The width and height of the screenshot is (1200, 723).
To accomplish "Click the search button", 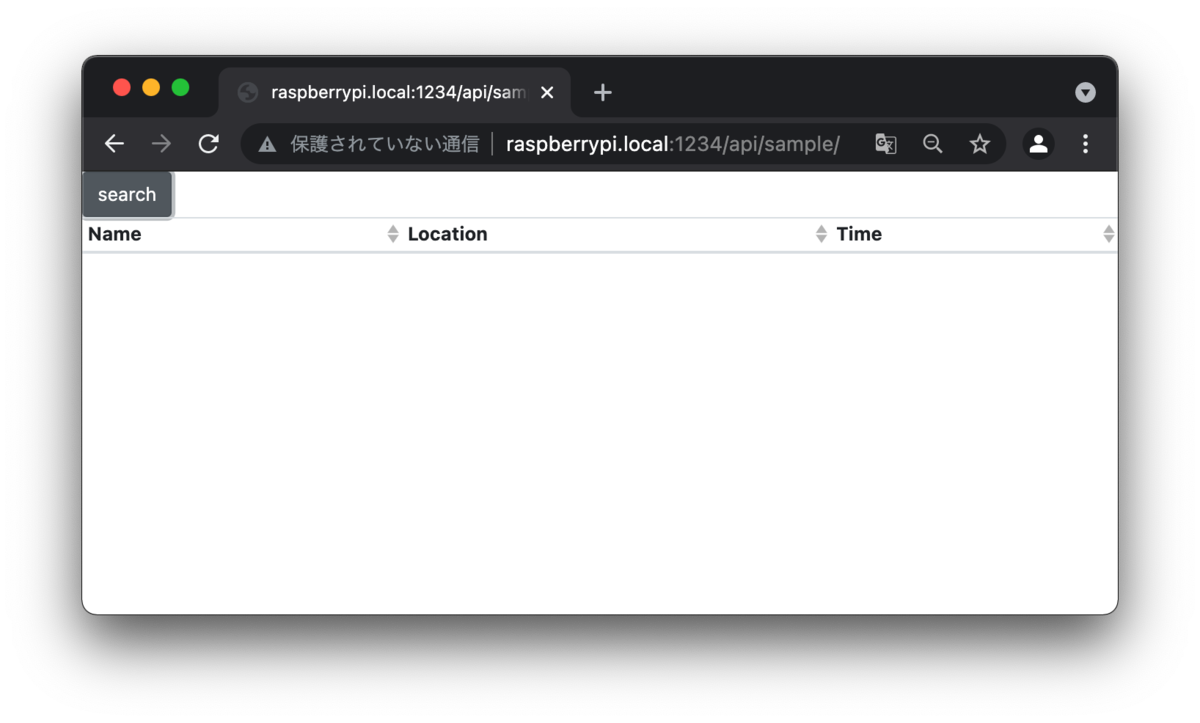I will coord(127,194).
